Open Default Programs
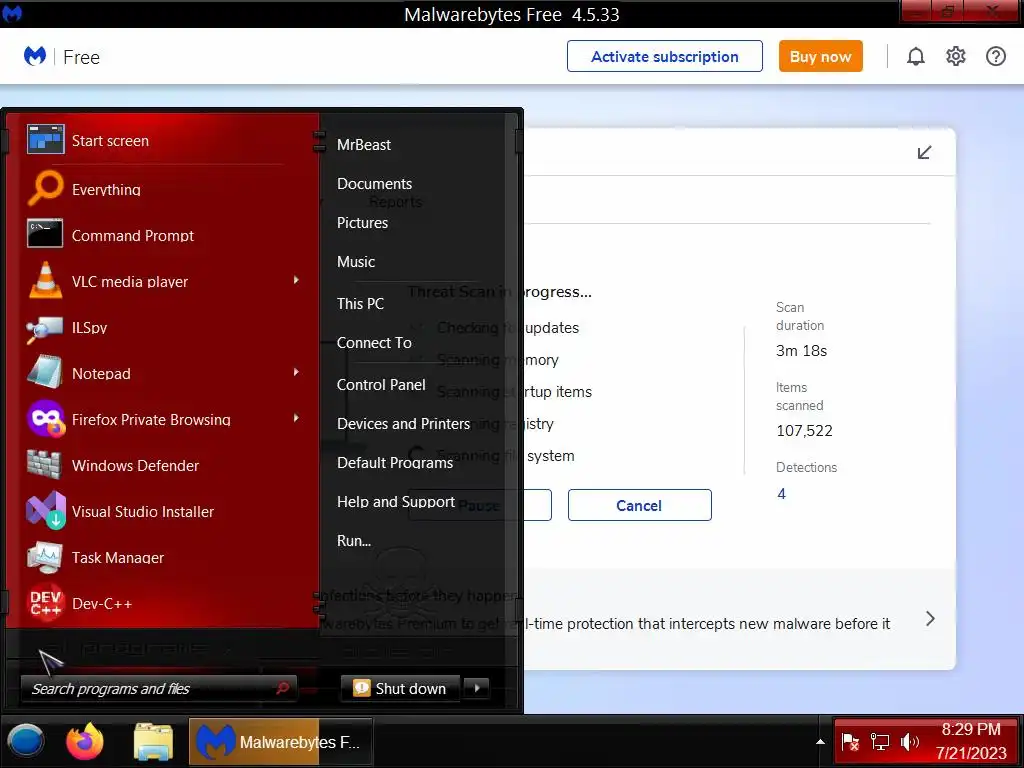The width and height of the screenshot is (1024, 768). tap(395, 463)
